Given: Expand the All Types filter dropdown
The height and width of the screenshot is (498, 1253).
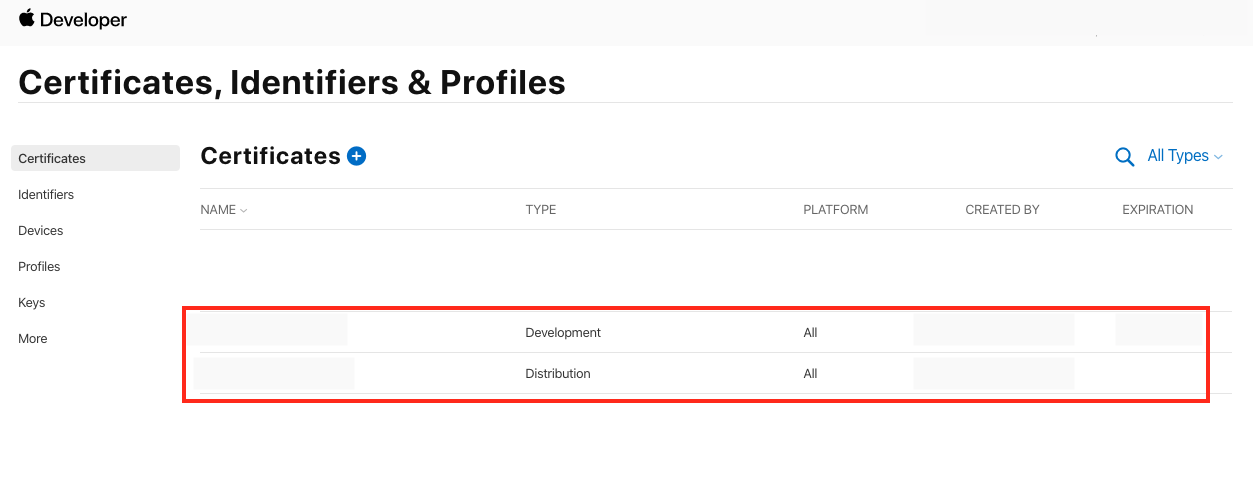Looking at the screenshot, I should [x=1184, y=156].
